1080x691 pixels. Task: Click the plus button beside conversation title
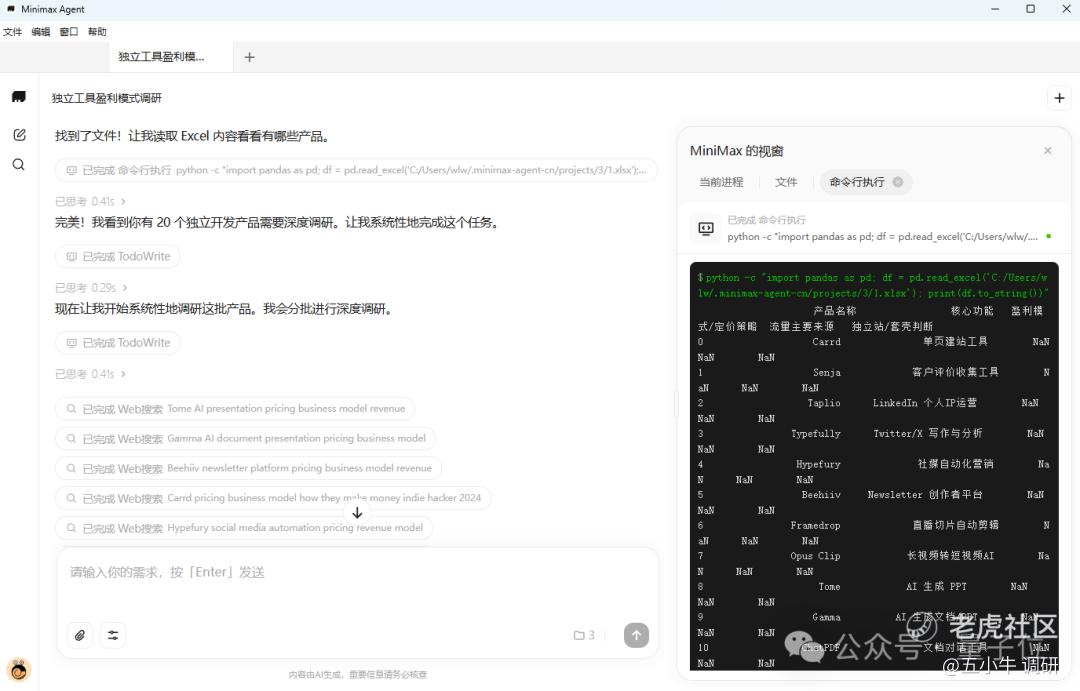1059,98
